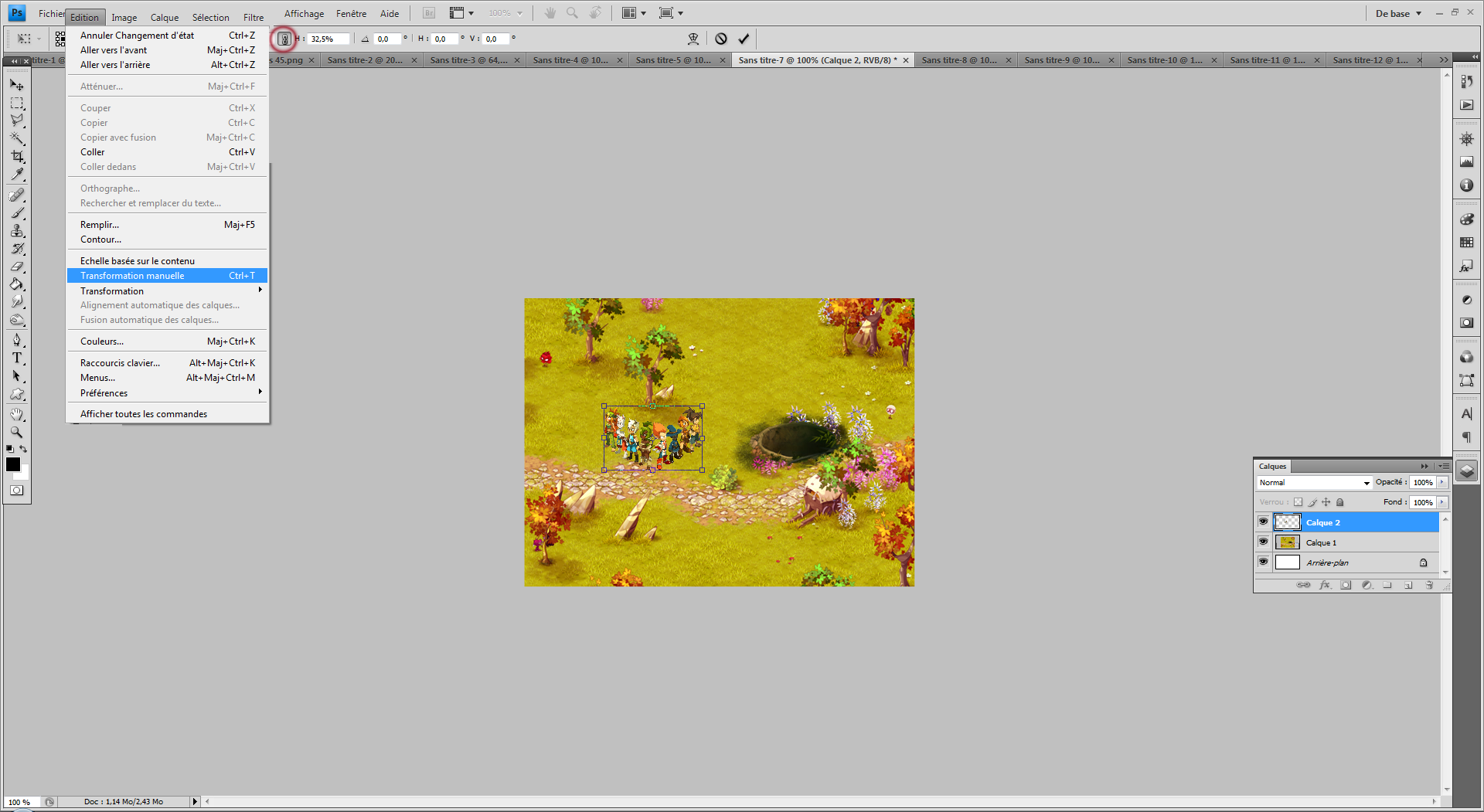Image resolution: width=1484 pixels, height=812 pixels.
Task: Choose Remplir... from Edition menu
Action: point(167,224)
